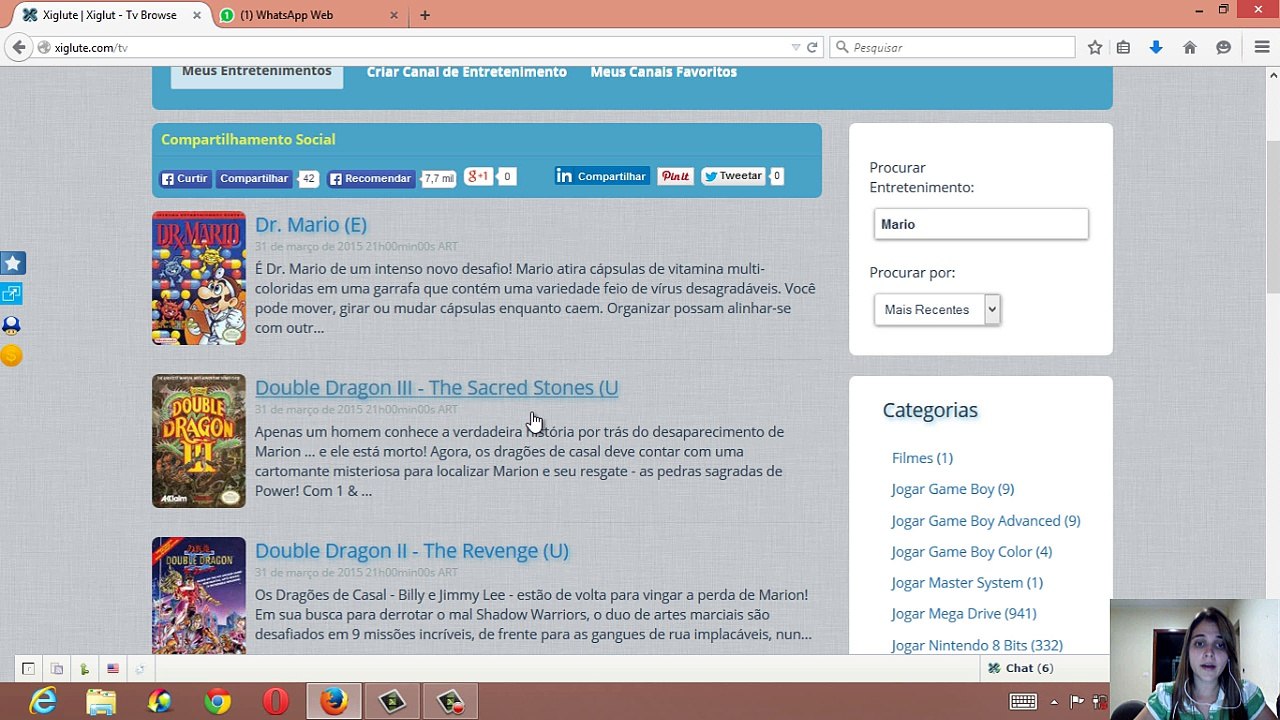Switch to Firefox in the taskbar
The width and height of the screenshot is (1280, 720).
coord(334,702)
